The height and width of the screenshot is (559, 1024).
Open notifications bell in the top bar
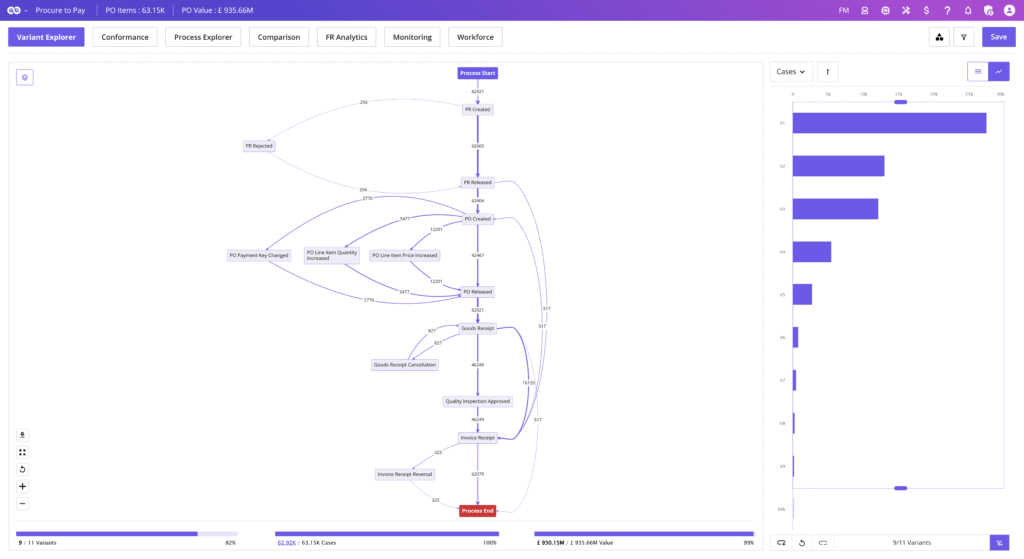point(968,10)
